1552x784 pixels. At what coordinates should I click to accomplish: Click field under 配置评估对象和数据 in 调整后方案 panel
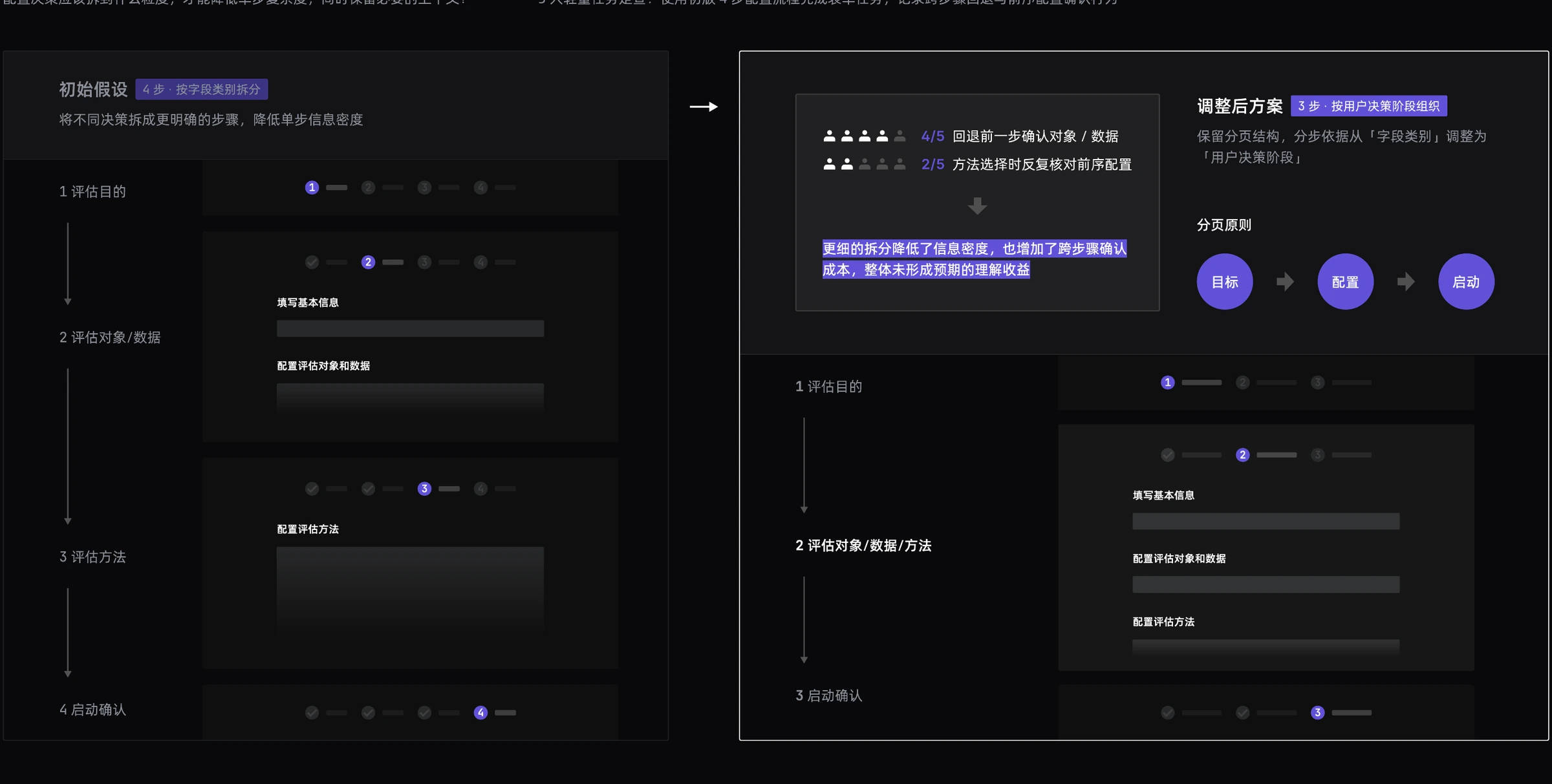point(1266,584)
